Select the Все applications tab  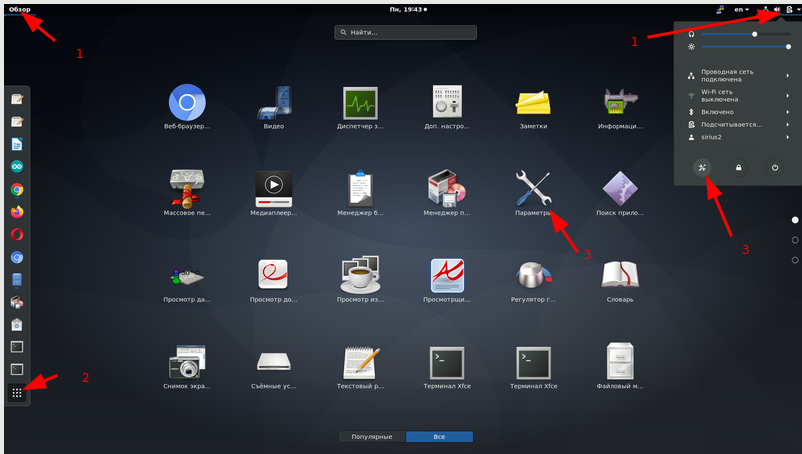pyautogui.click(x=439, y=437)
